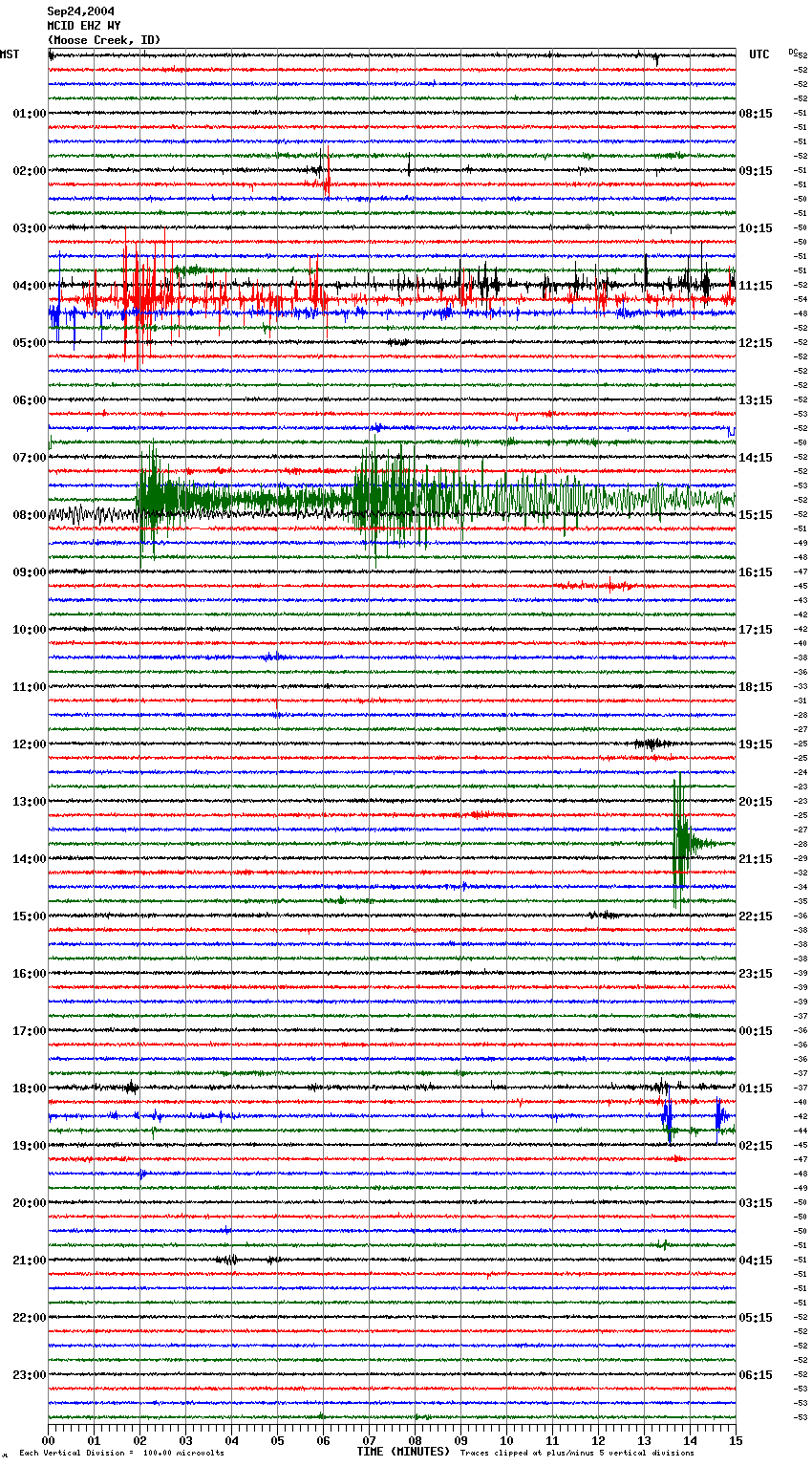Select the 07:00 MST time label
The height and width of the screenshot is (1466, 812).
[30, 458]
